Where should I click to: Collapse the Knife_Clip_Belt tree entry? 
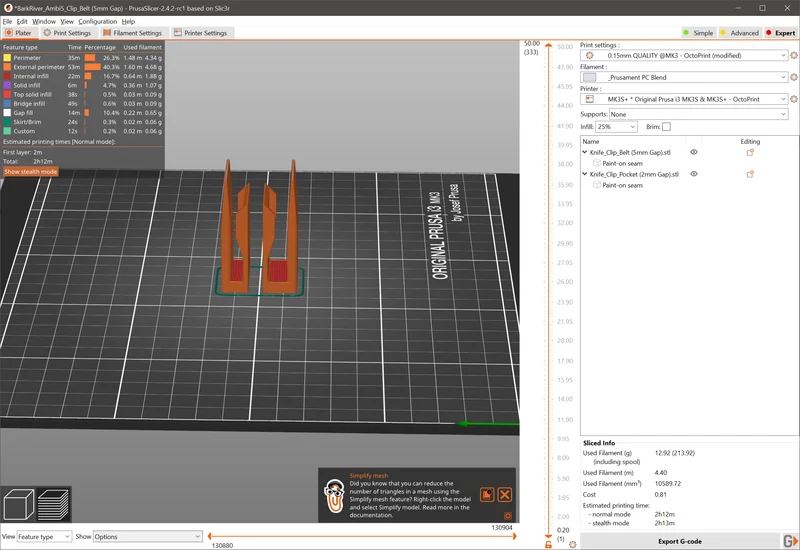[585, 152]
